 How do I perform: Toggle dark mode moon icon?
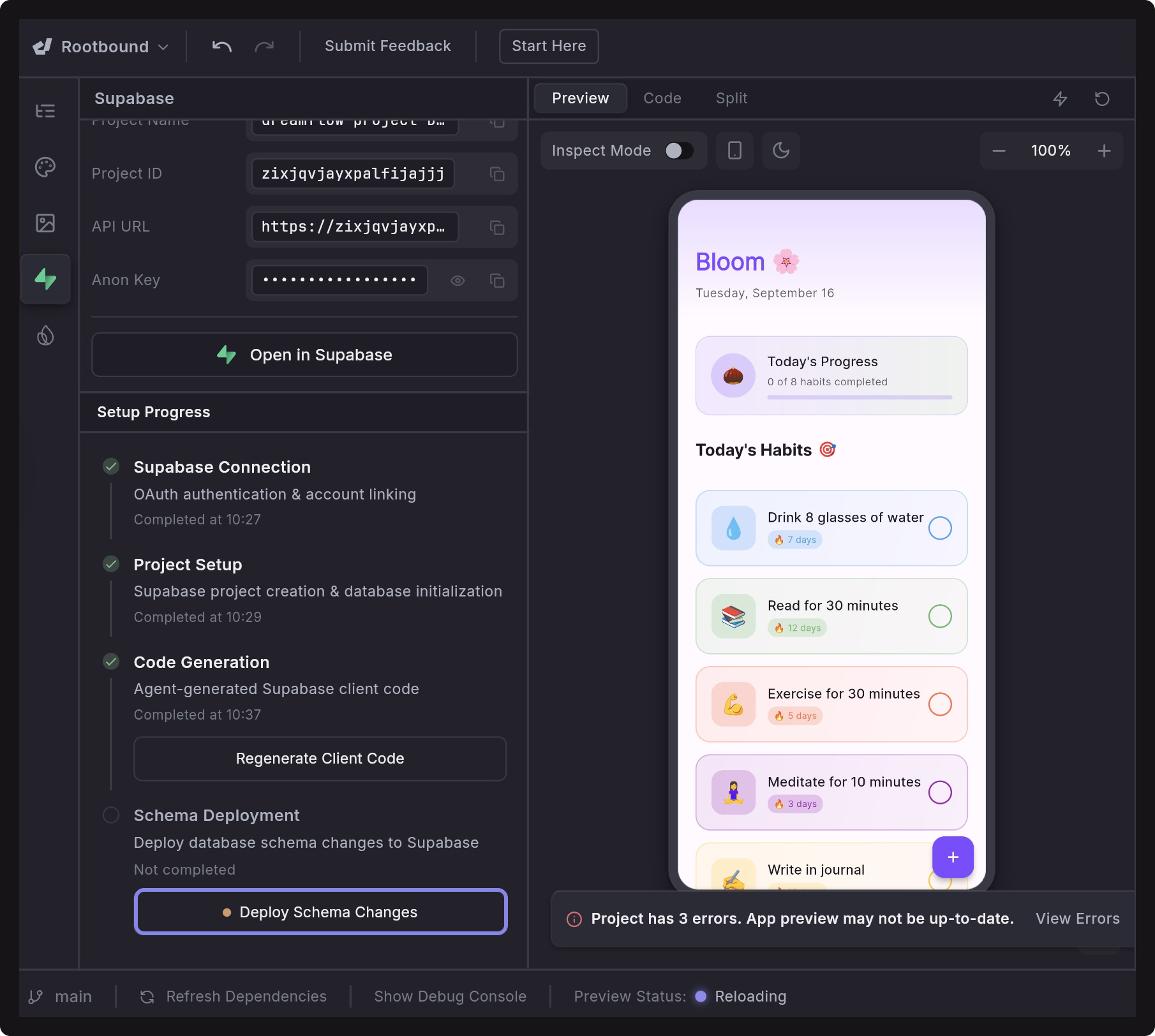coord(781,151)
